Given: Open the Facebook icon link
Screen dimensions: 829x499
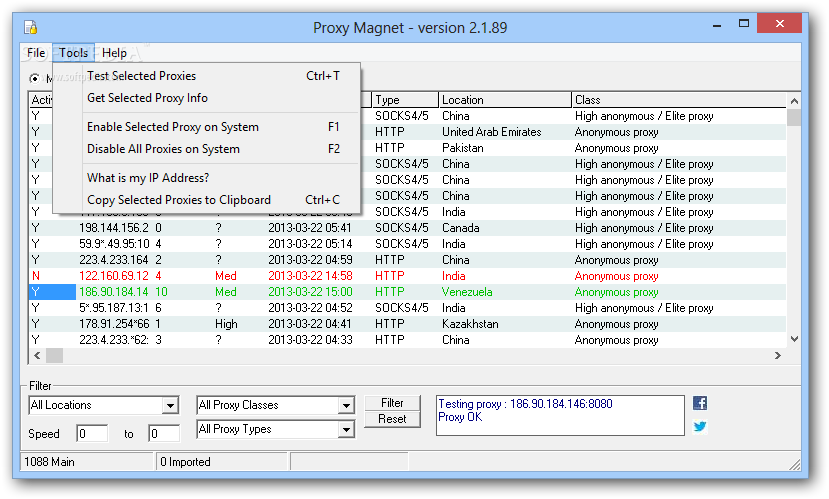Looking at the screenshot, I should point(699,403).
